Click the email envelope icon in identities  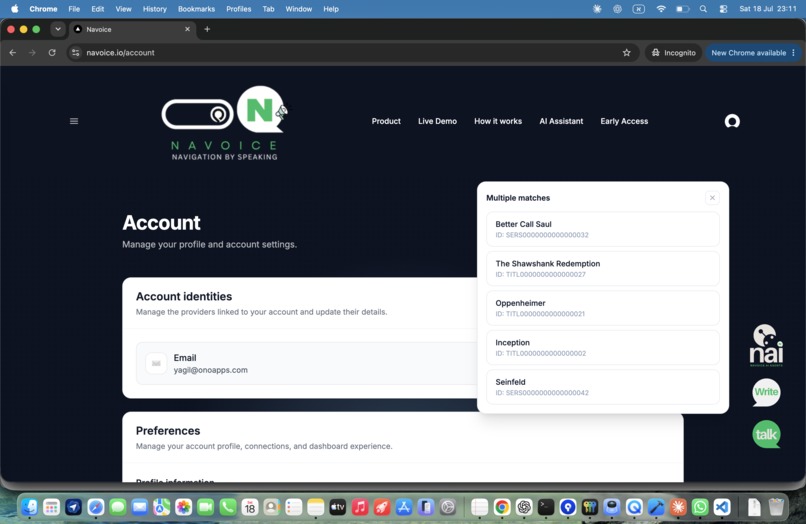click(156, 364)
